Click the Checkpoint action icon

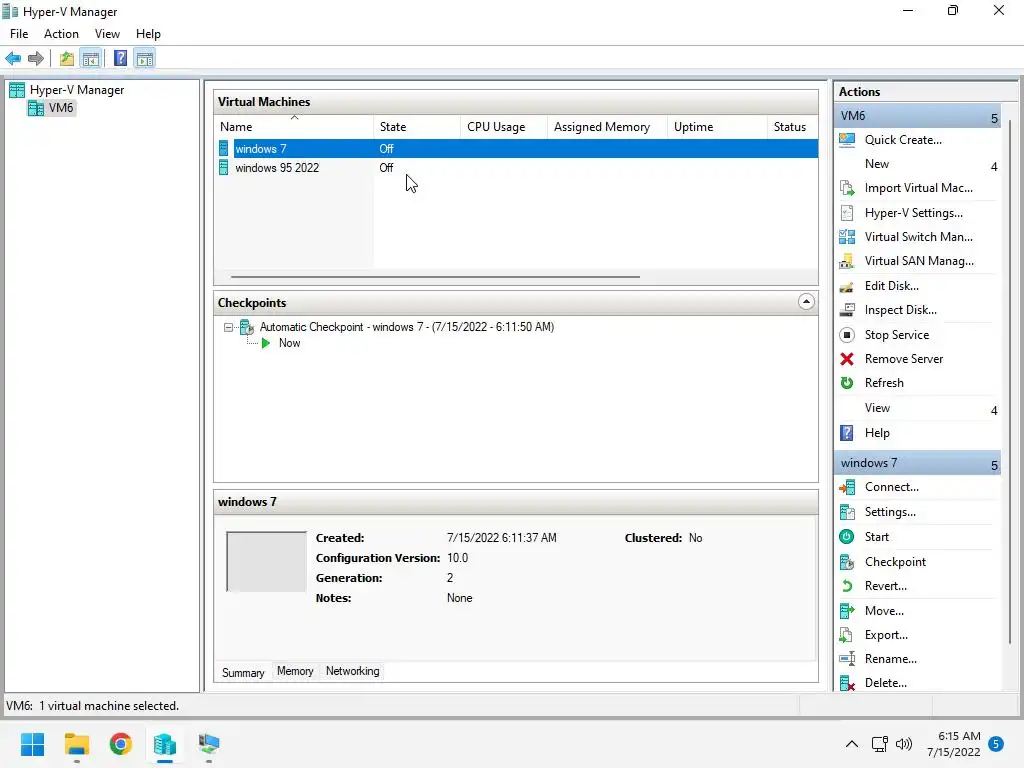(847, 562)
